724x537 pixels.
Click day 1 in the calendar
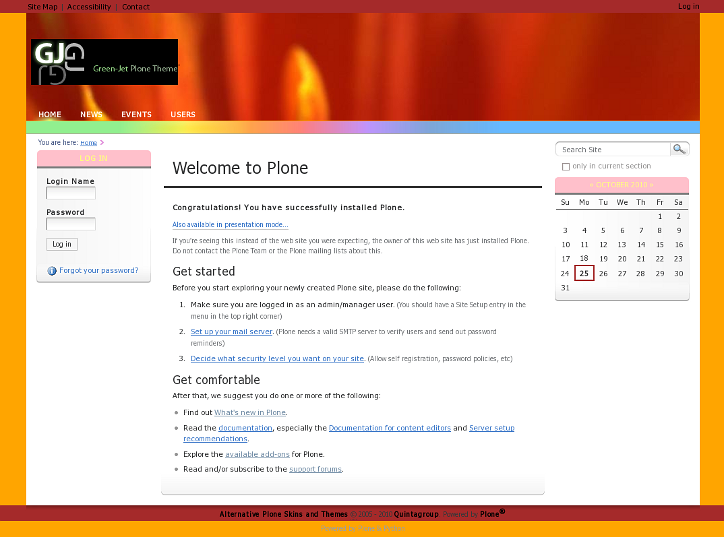pos(660,216)
